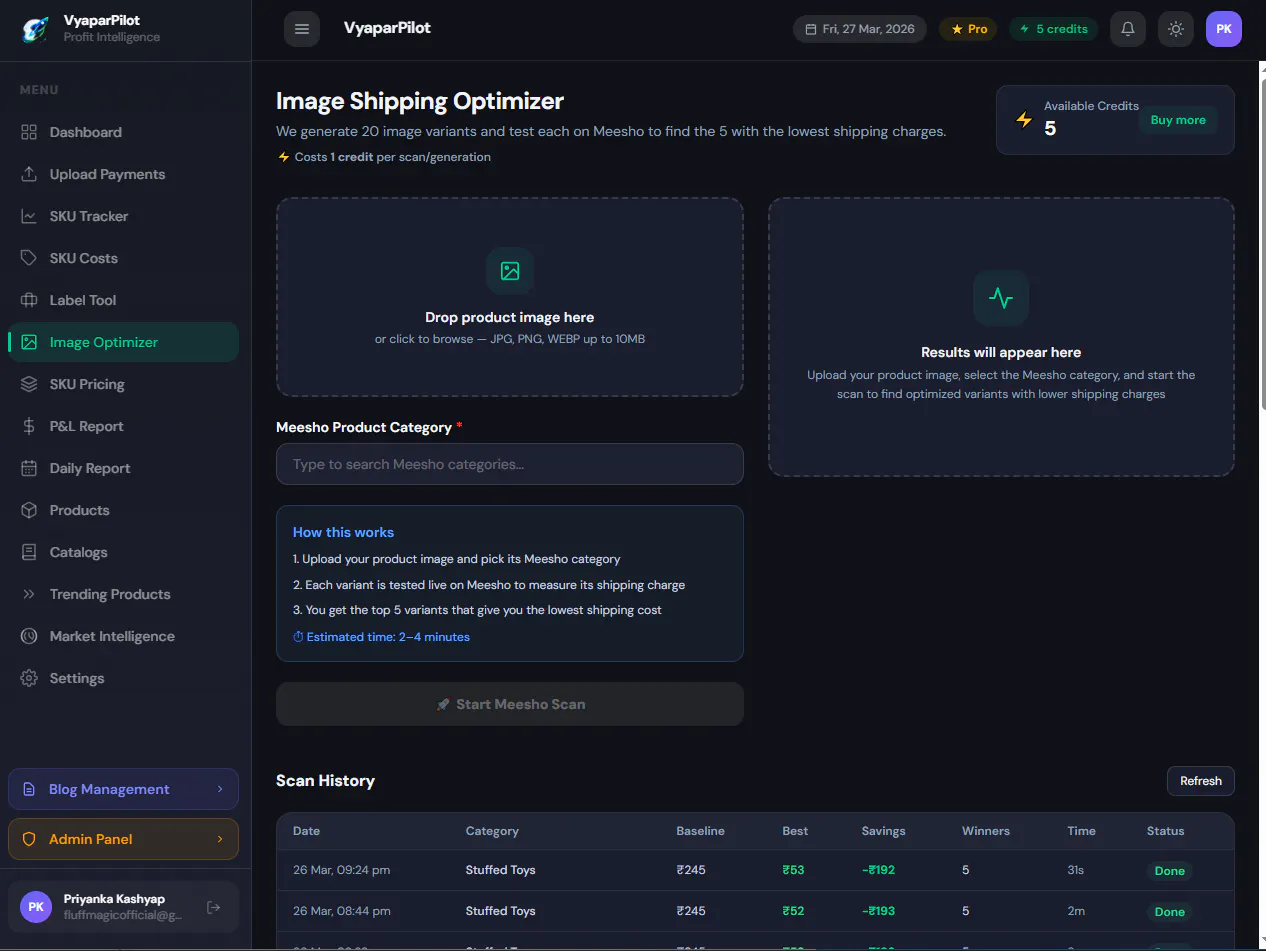Click Catalogs document icon
The height and width of the screenshot is (951, 1266).
pyautogui.click(x=29, y=552)
